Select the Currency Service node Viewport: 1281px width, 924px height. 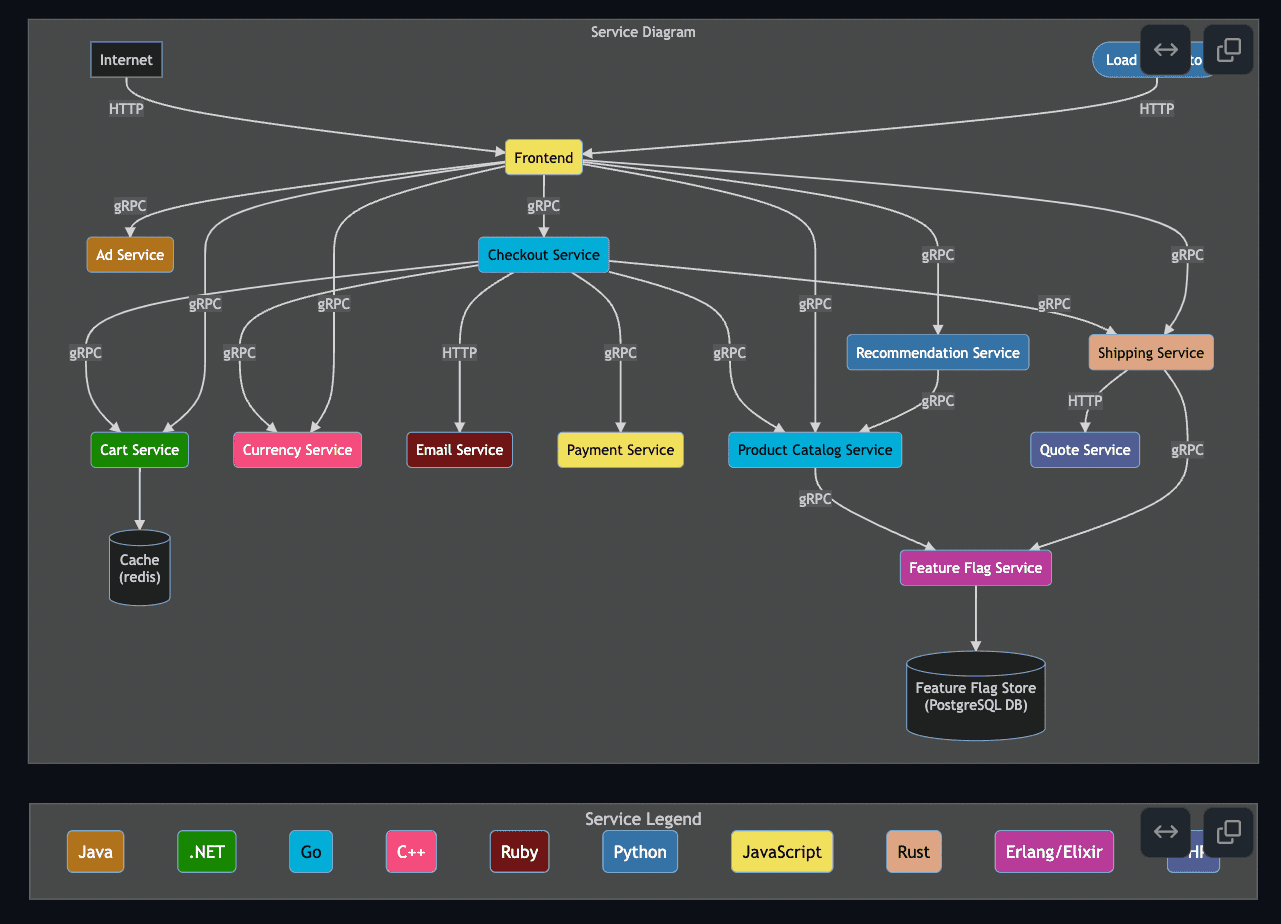(297, 450)
